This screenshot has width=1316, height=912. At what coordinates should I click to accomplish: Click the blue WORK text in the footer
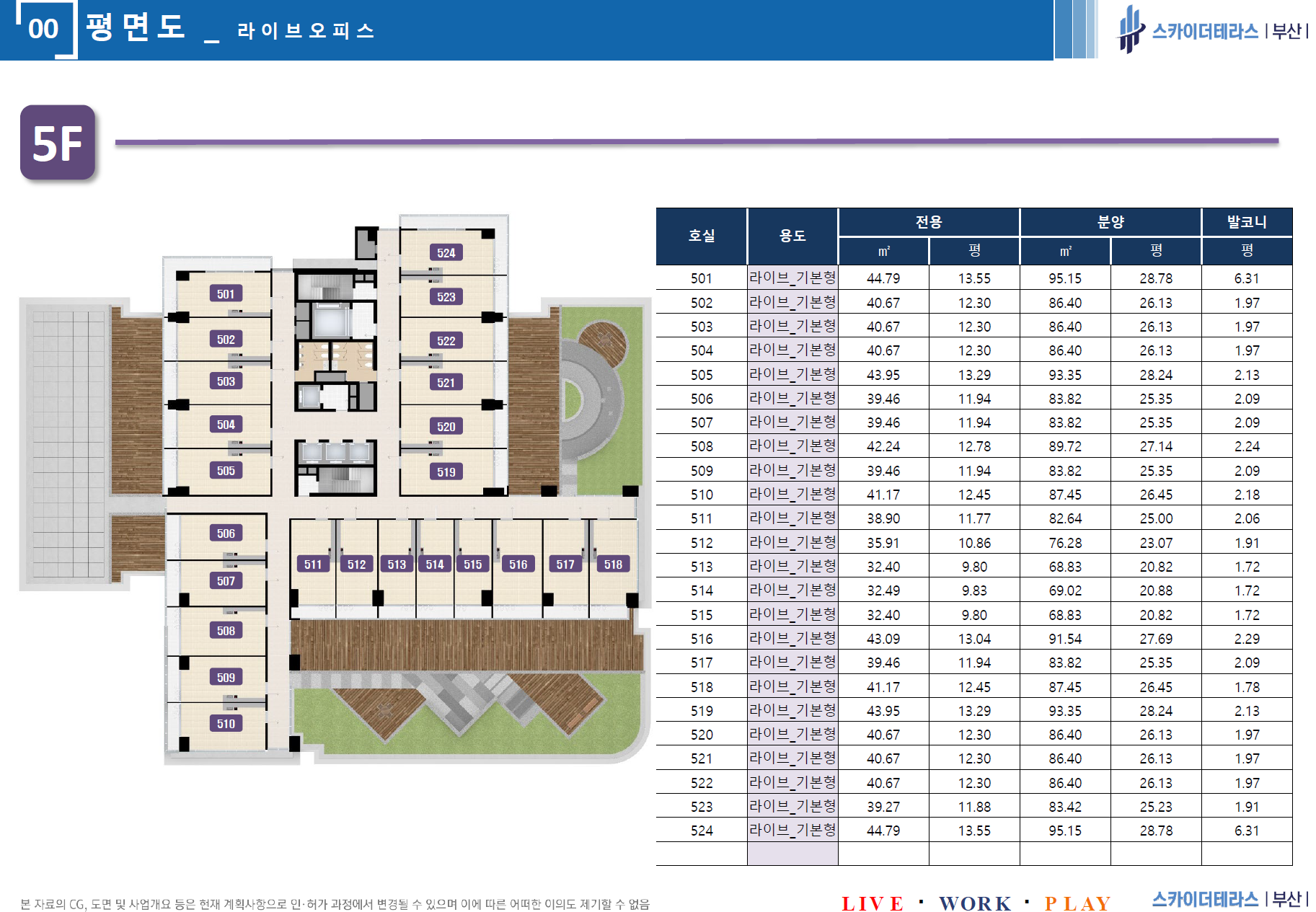point(976,903)
